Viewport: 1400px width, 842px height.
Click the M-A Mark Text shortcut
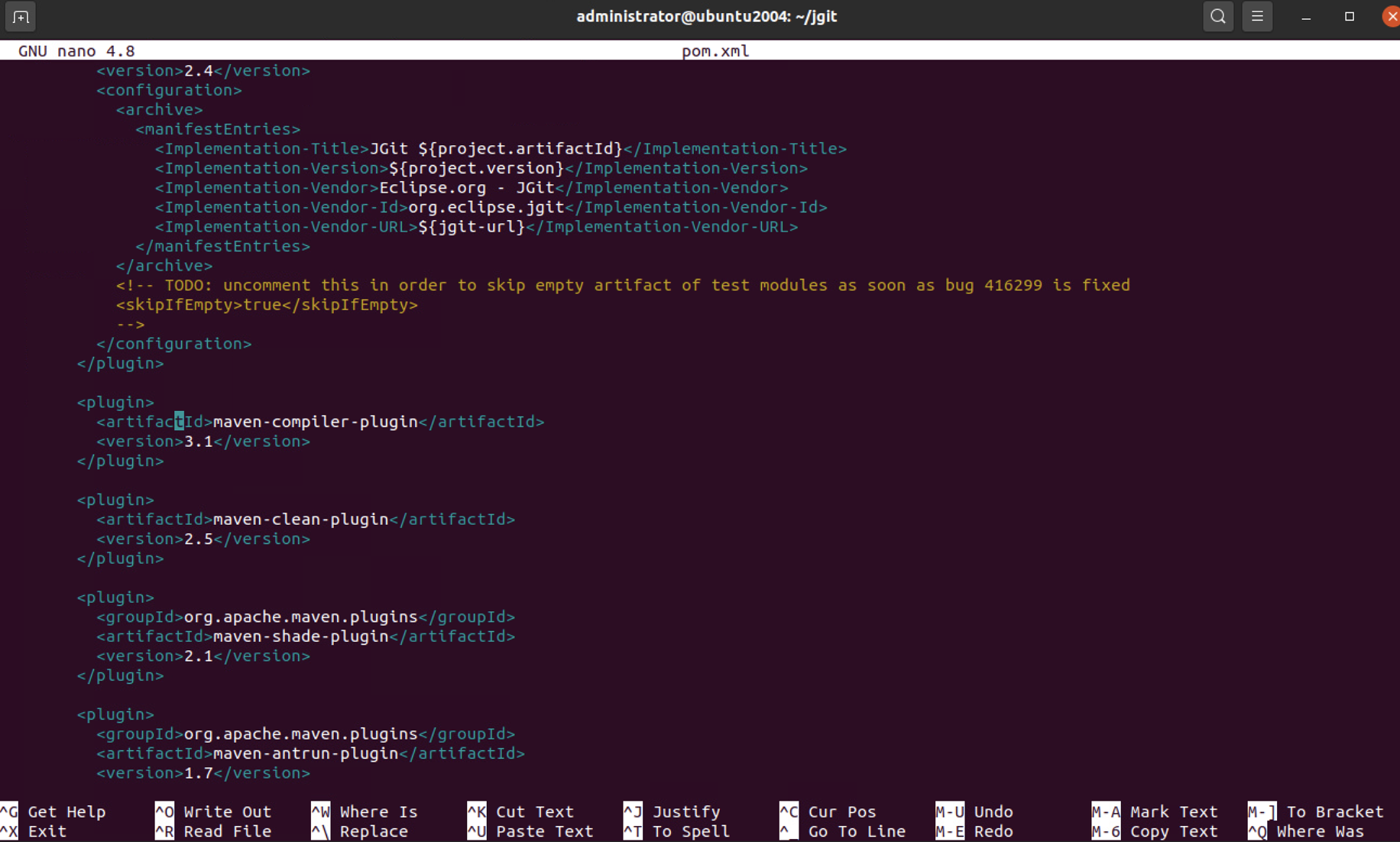click(1155, 811)
